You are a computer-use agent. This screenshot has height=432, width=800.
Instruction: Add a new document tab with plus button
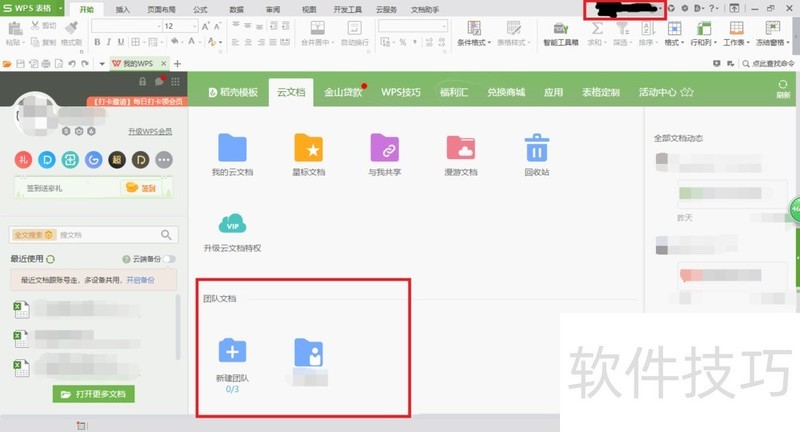tap(177, 64)
